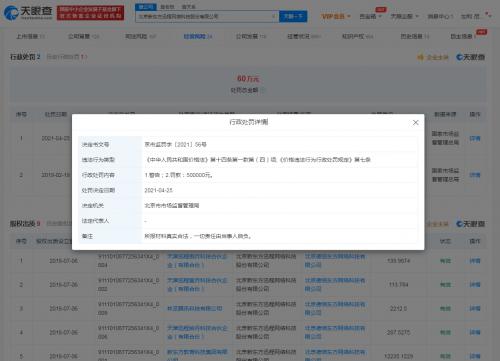Click the 备注 remark text in the dialog
The image size is (500, 361).
click(x=199, y=236)
